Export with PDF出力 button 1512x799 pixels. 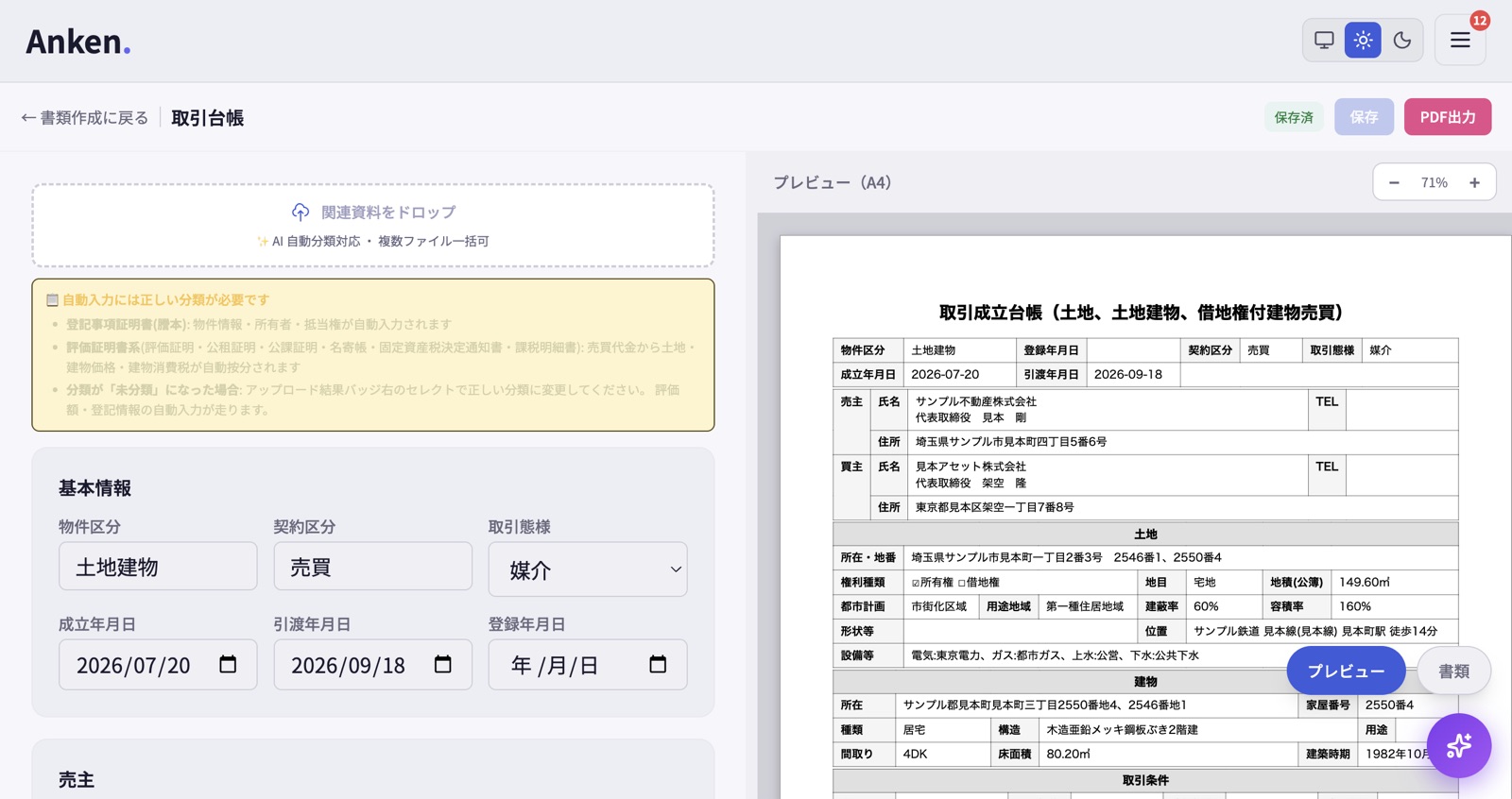pyautogui.click(x=1447, y=117)
